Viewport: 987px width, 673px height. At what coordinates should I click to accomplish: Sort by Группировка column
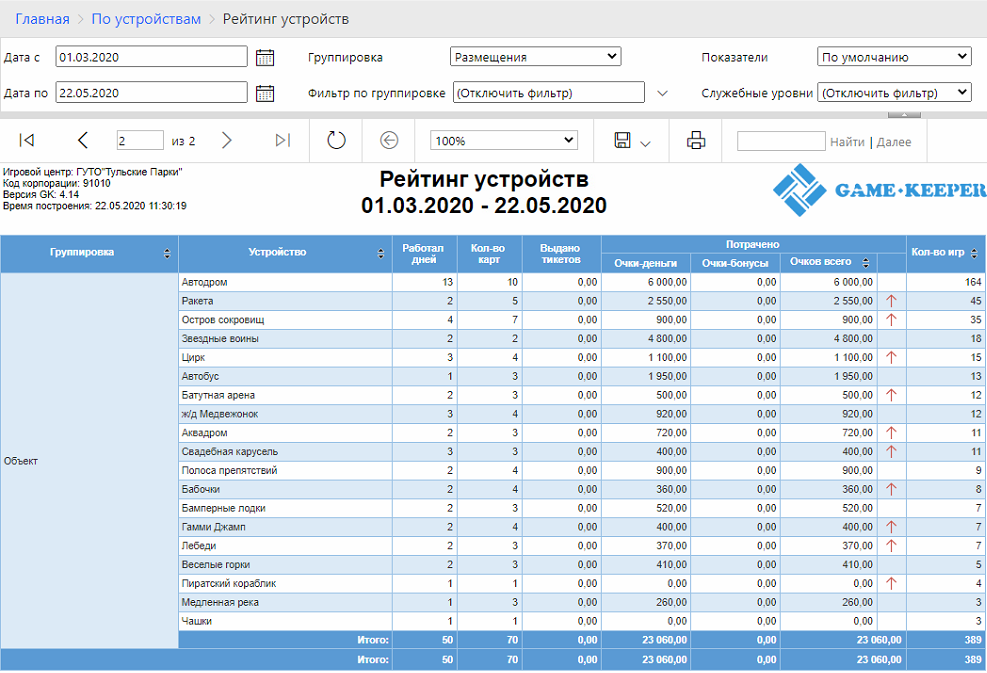(167, 253)
